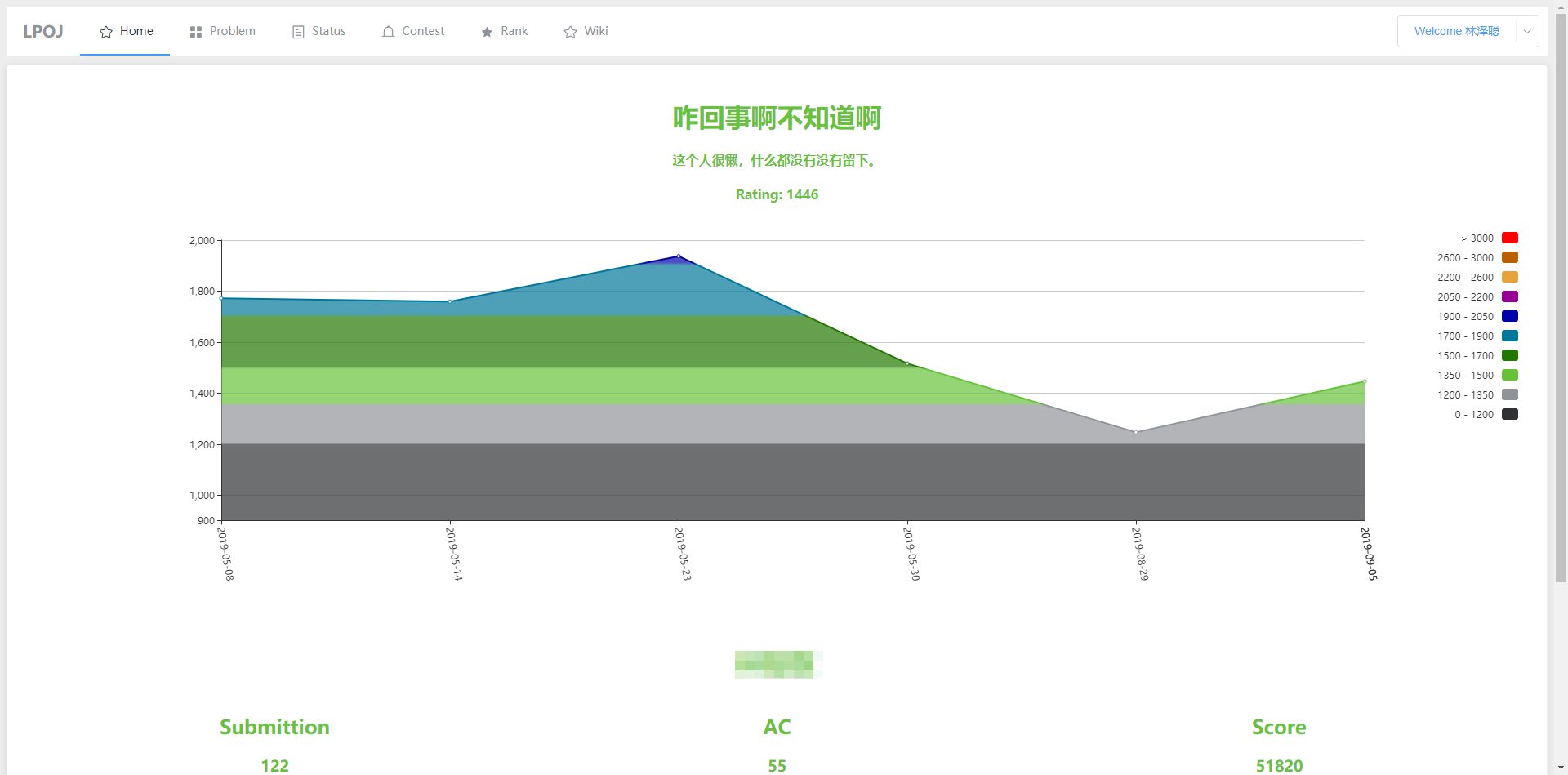The image size is (1568, 775).
Task: Click the LPOJ logo
Action: 42,31
